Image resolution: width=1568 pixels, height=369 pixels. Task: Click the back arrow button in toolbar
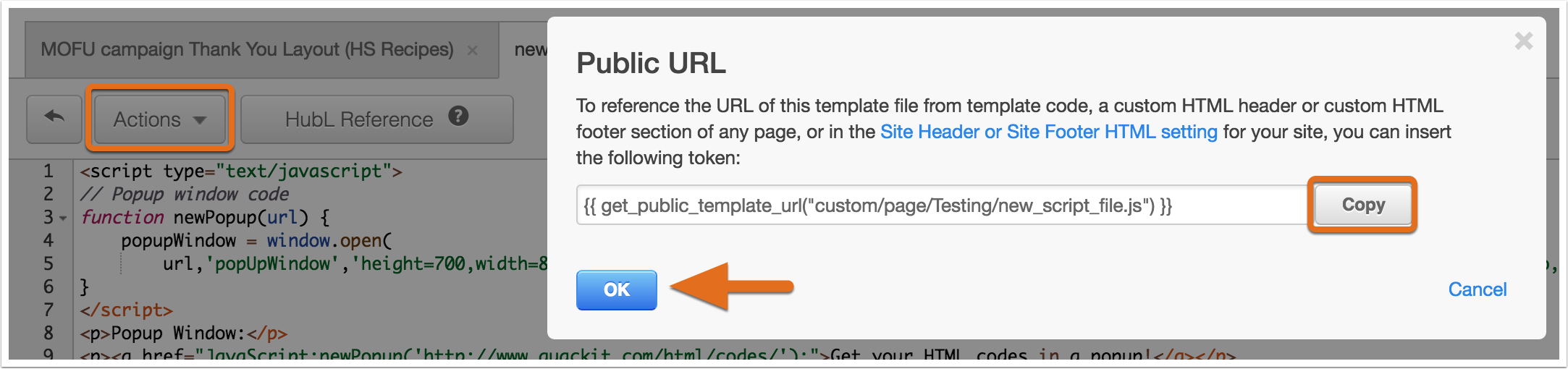[x=54, y=119]
